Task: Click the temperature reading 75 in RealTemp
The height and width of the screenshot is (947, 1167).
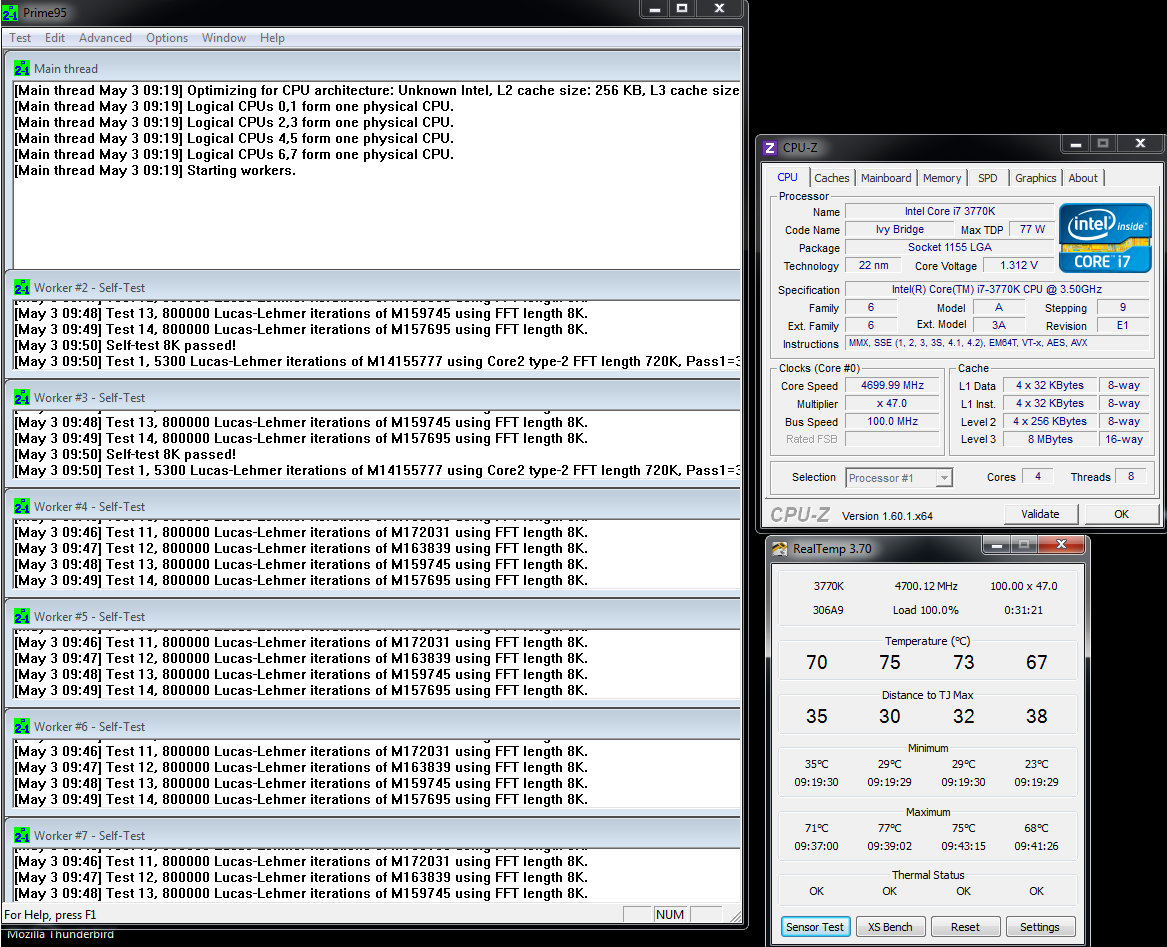Action: pos(890,662)
